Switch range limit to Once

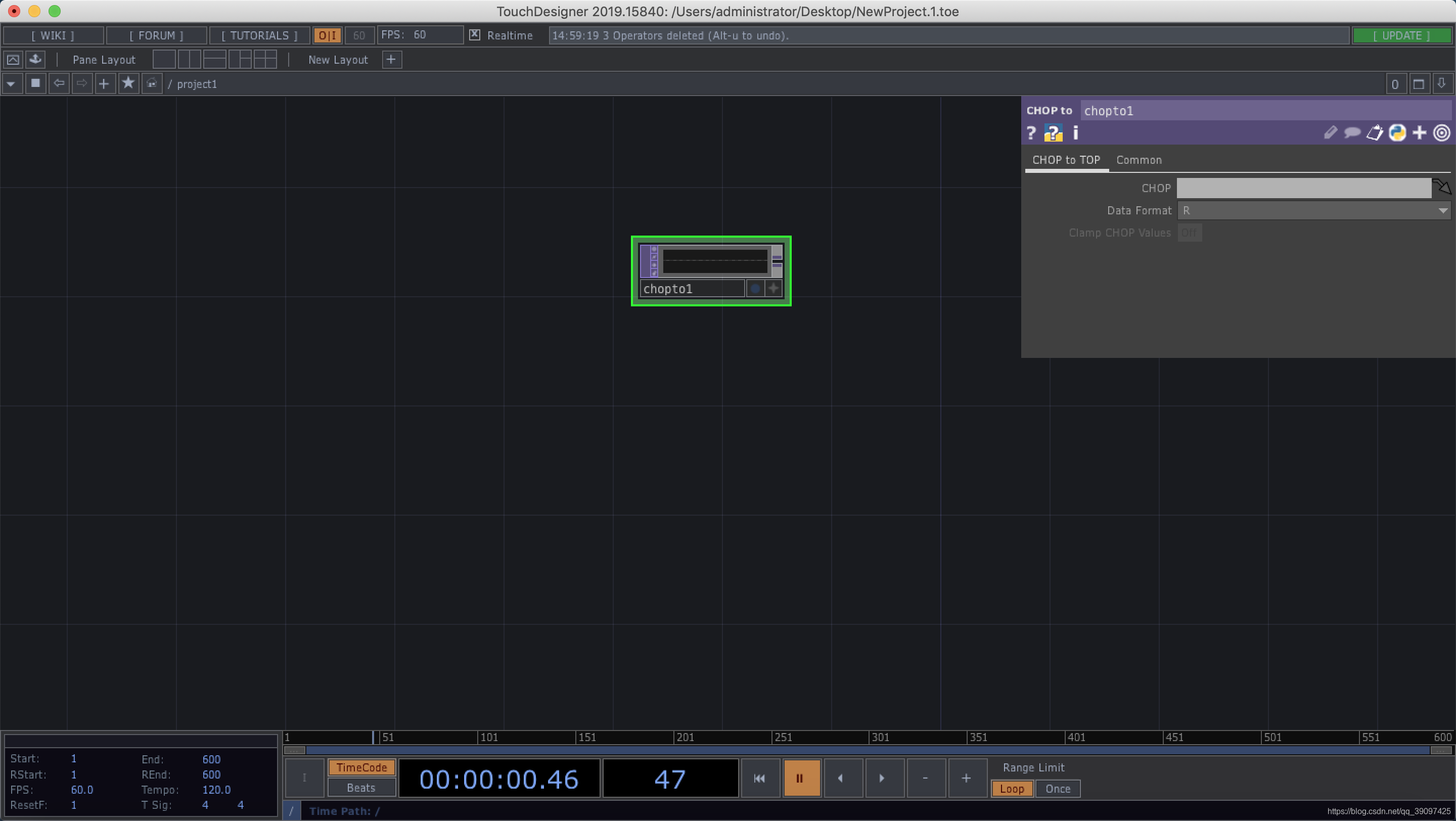click(1057, 788)
